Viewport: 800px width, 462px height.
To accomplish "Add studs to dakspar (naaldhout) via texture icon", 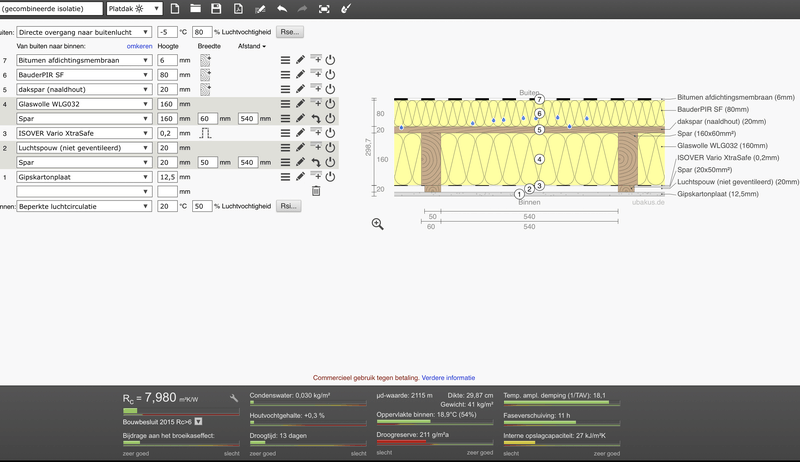I will pyautogui.click(x=205, y=89).
